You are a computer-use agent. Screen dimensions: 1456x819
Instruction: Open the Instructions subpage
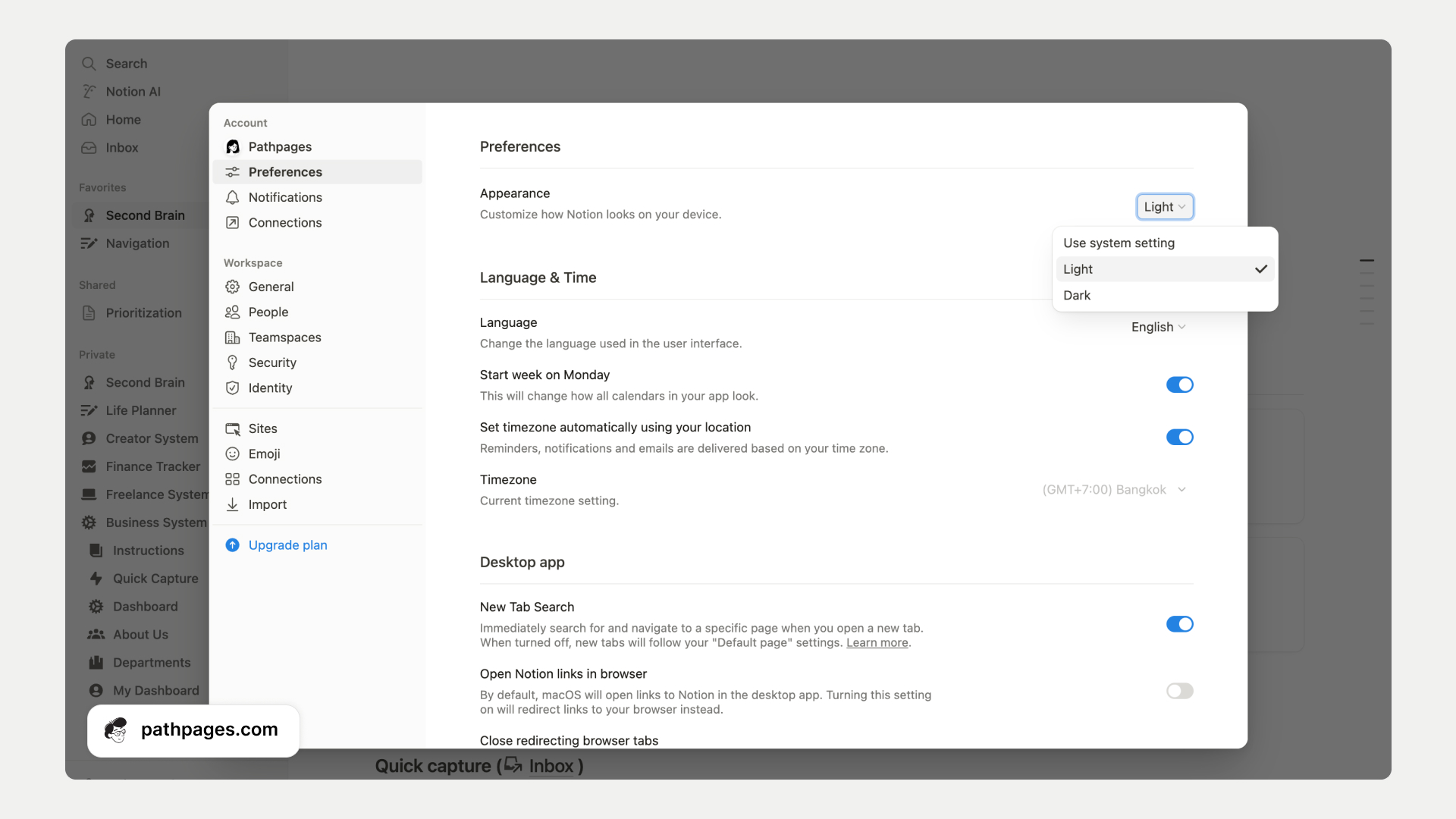(x=149, y=551)
